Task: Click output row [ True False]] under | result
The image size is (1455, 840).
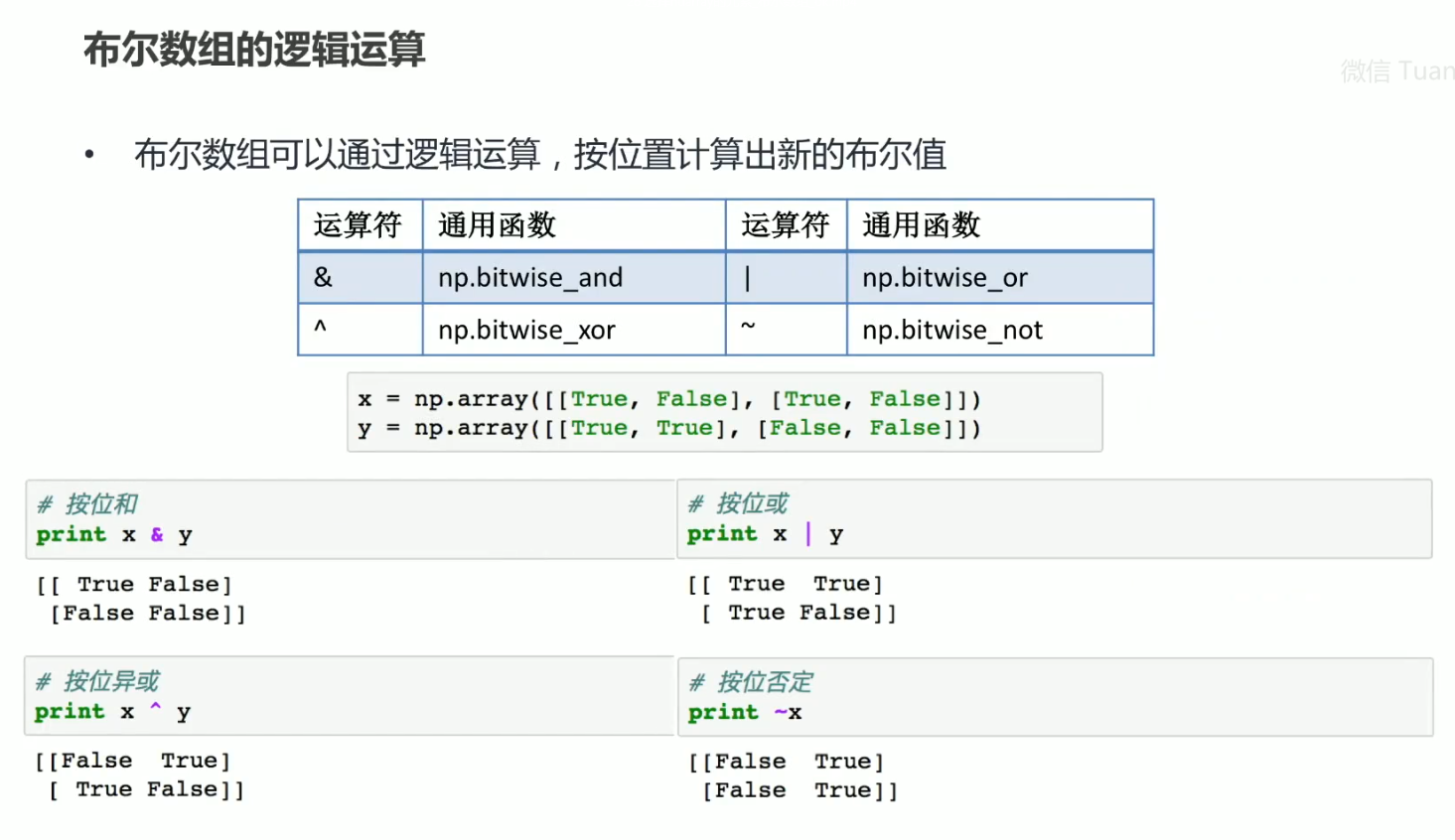Action: click(800, 613)
